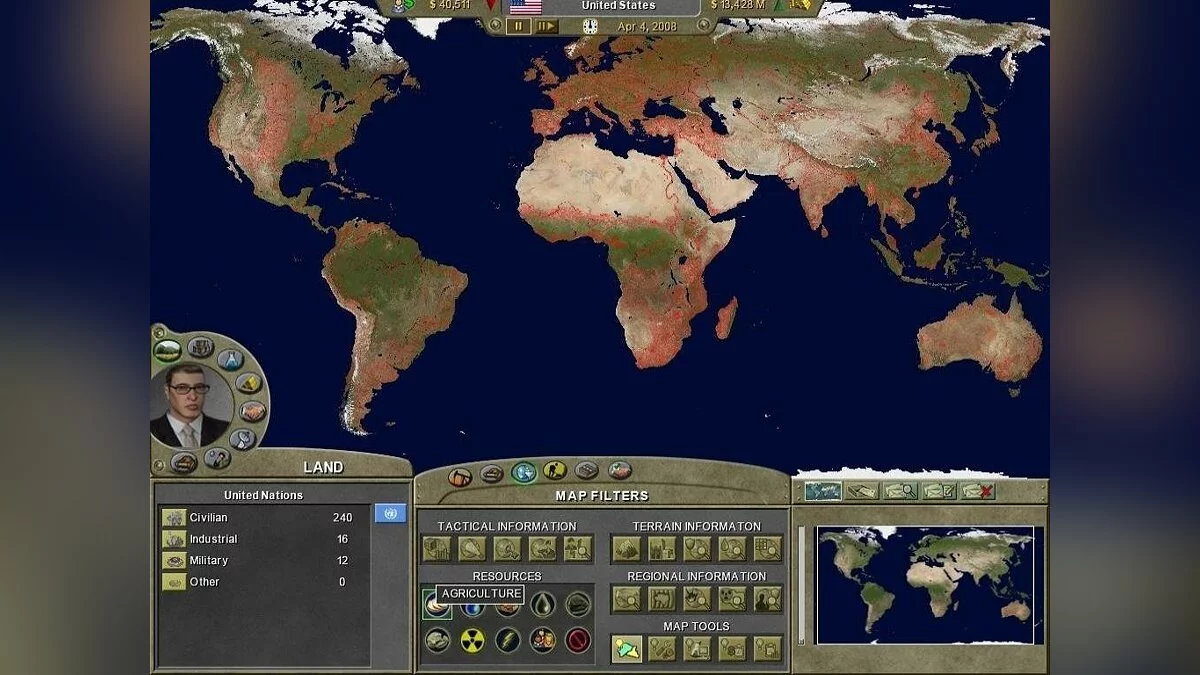Toggle the red no-entry resource filter

click(577, 640)
